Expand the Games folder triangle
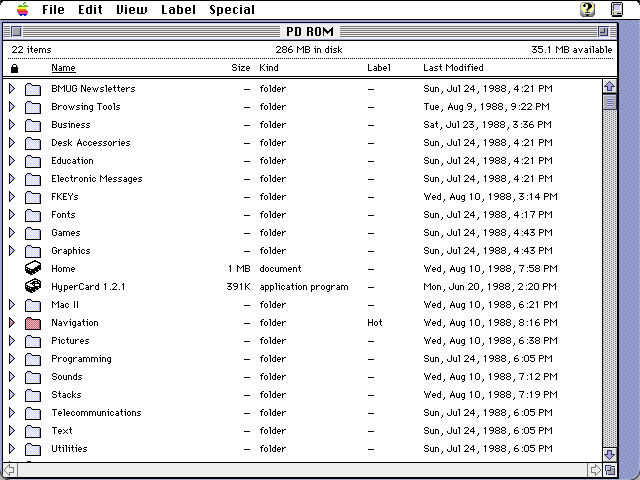Viewport: 640px width, 480px height. click(12, 232)
